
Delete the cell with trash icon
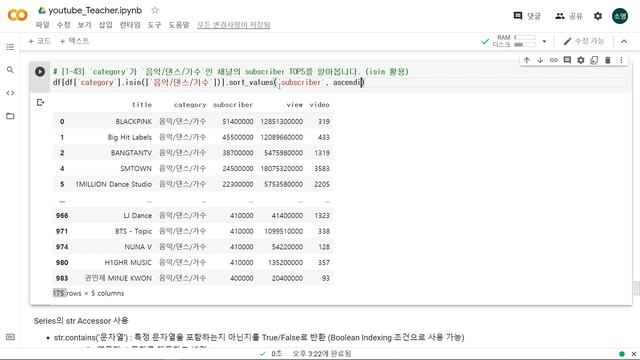pyautogui.click(x=607, y=60)
